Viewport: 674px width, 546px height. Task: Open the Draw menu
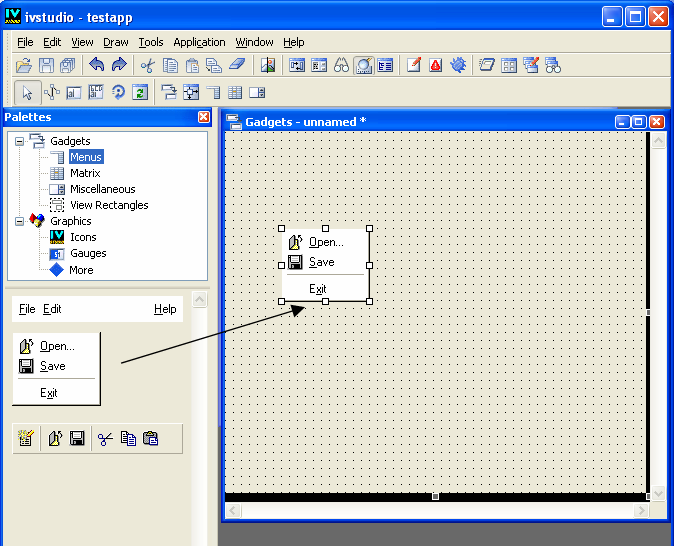coord(116,42)
